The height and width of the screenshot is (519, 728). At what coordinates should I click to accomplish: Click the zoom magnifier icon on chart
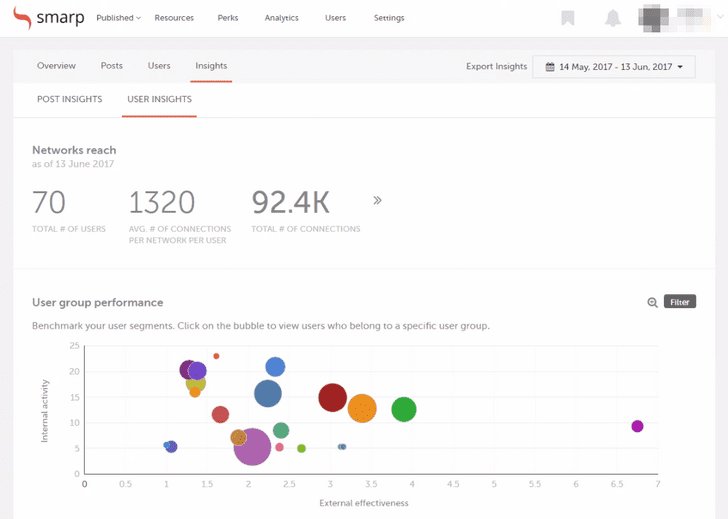click(x=652, y=302)
